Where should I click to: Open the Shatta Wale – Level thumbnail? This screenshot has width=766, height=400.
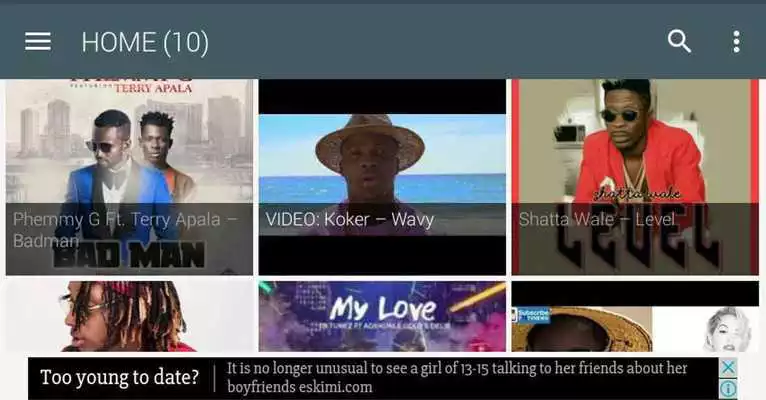[636, 177]
